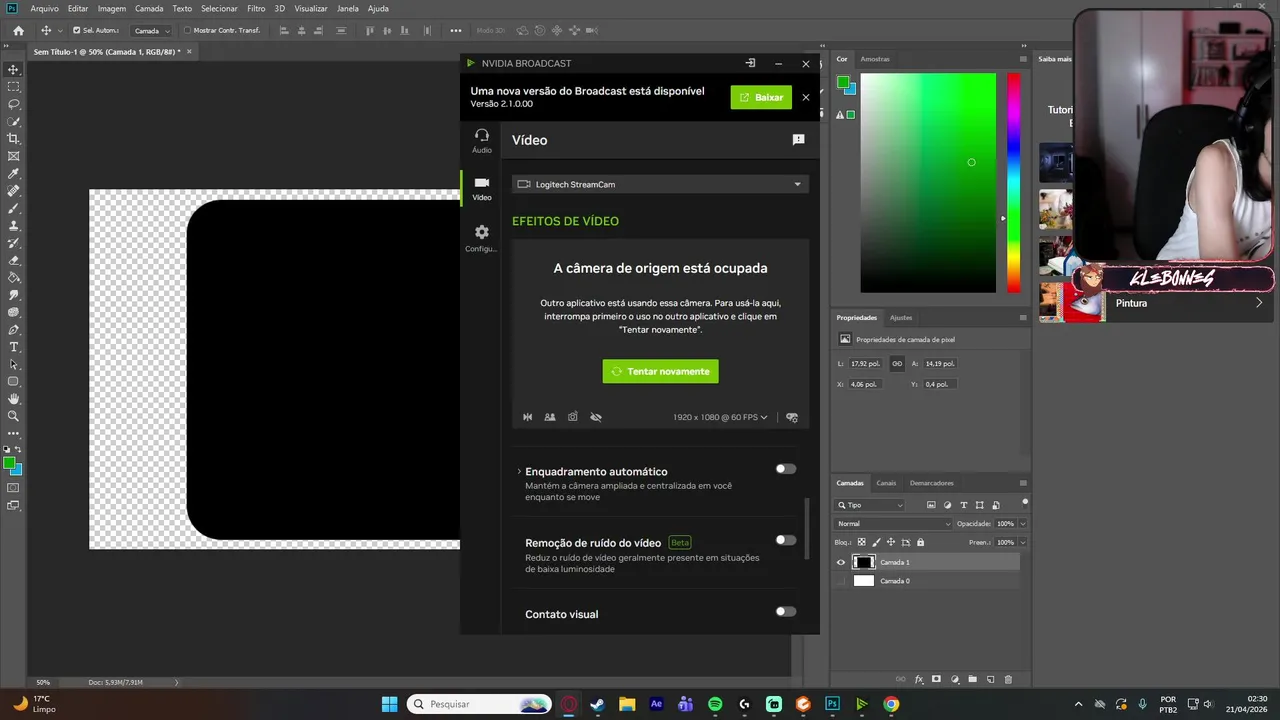Show Camada 0 layer visibility
The width and height of the screenshot is (1280, 720).
pos(840,581)
